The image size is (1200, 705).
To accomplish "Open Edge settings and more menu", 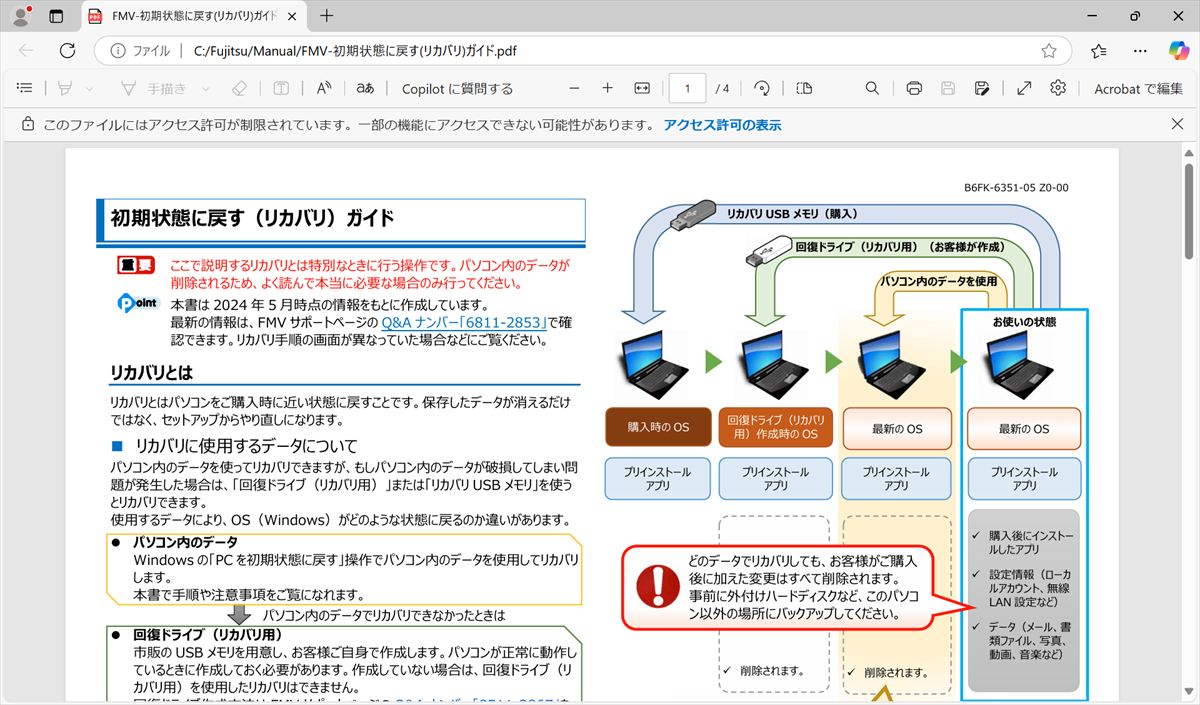I will pos(1140,51).
